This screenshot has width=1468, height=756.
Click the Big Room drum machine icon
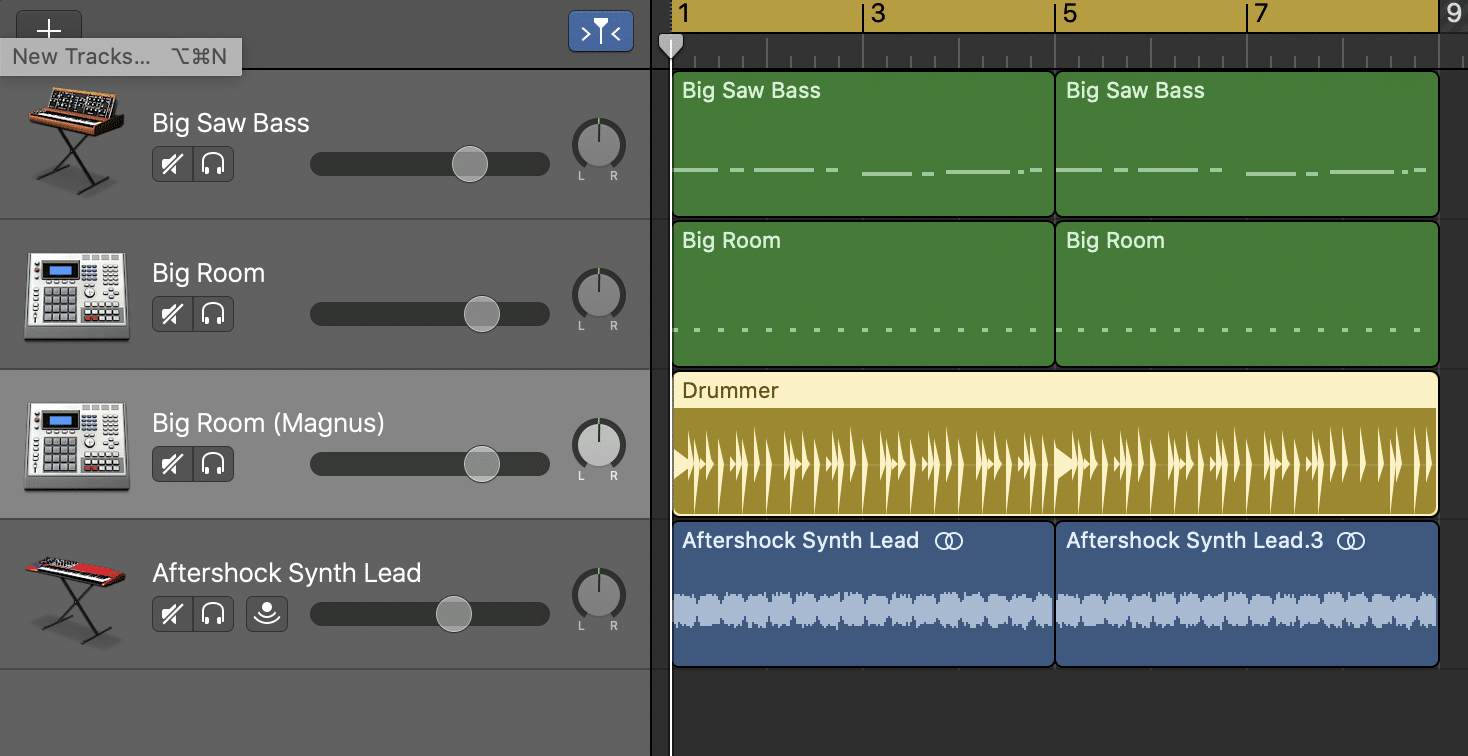point(75,295)
